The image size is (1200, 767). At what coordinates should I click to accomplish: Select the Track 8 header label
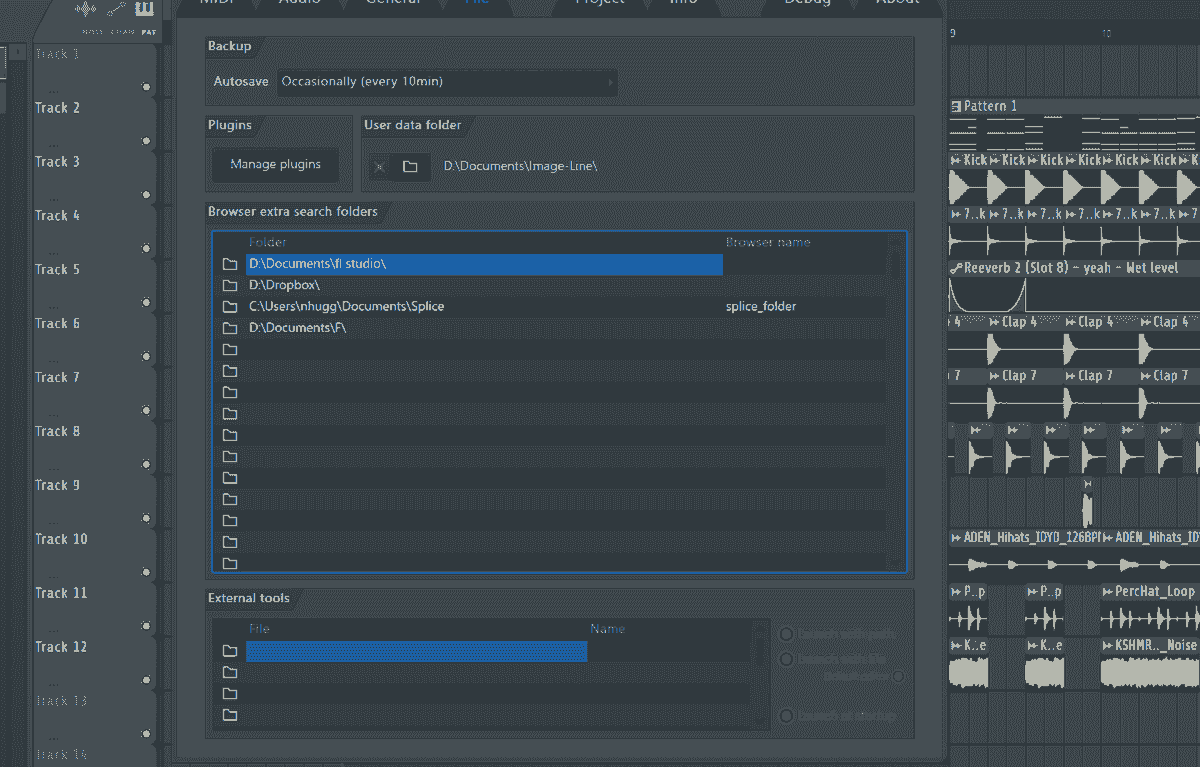[58, 432]
